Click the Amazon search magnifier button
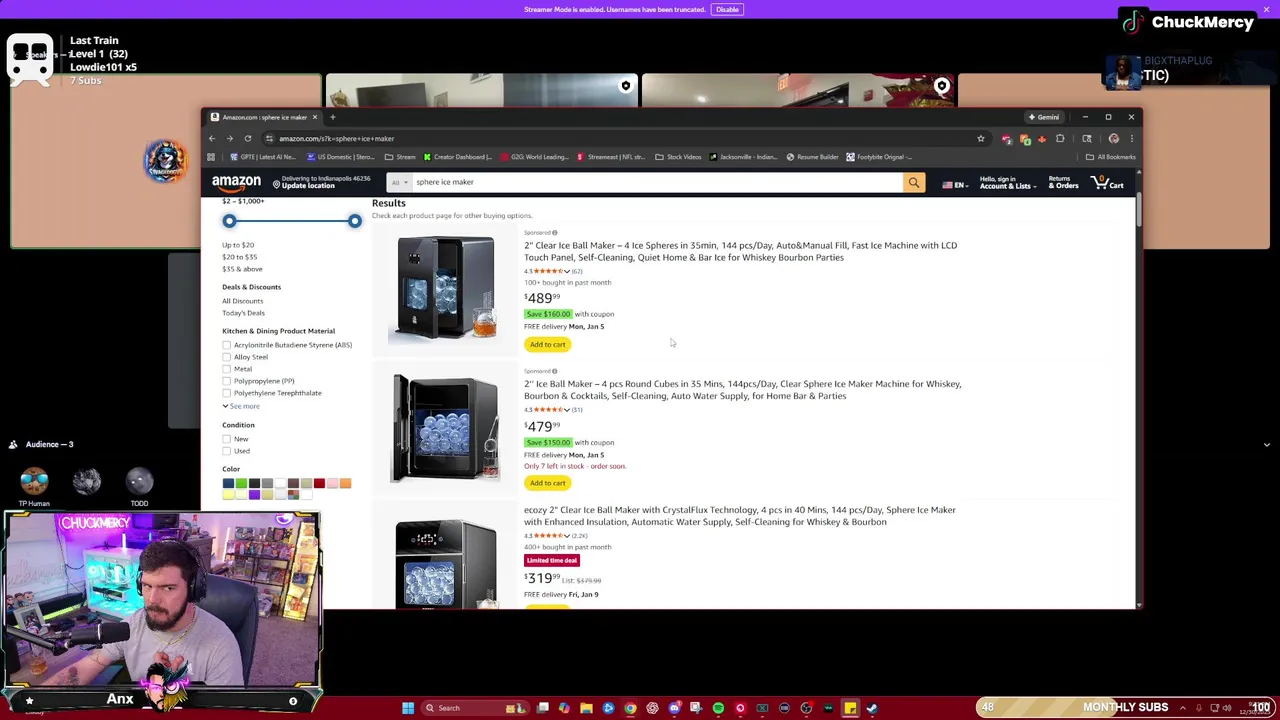 click(913, 183)
